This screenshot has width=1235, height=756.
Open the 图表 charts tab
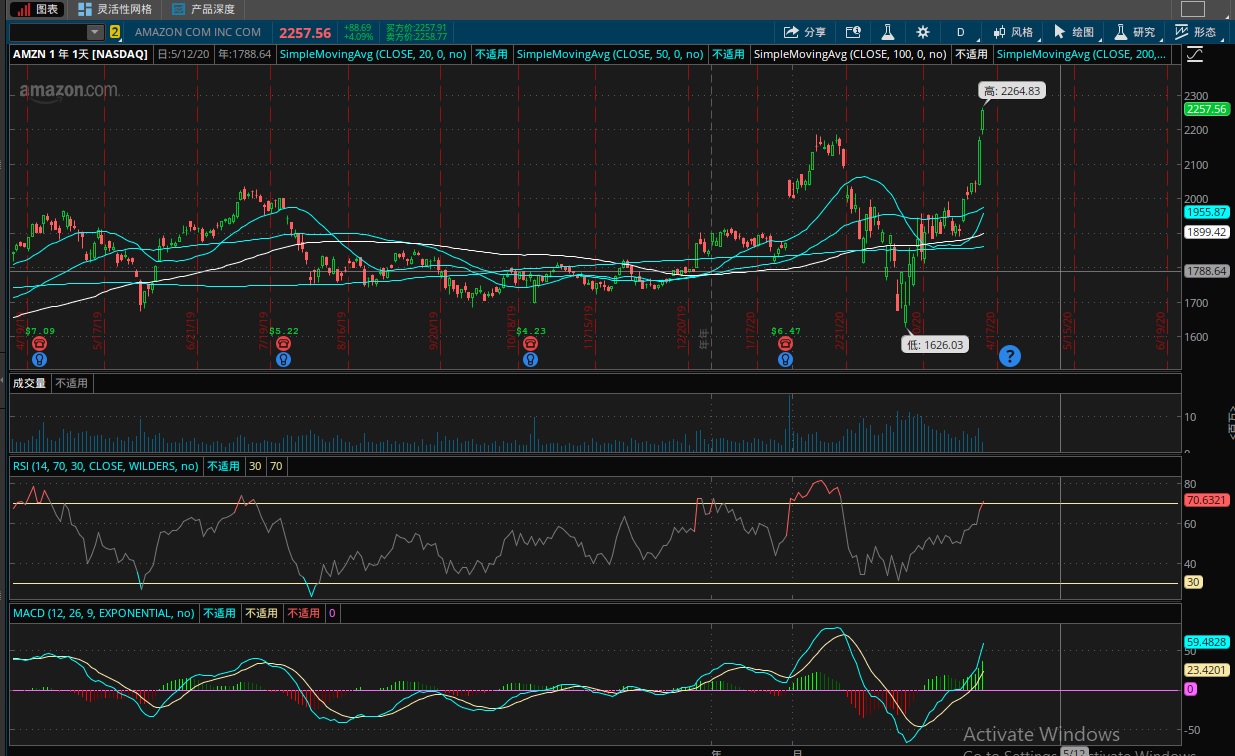coord(37,9)
